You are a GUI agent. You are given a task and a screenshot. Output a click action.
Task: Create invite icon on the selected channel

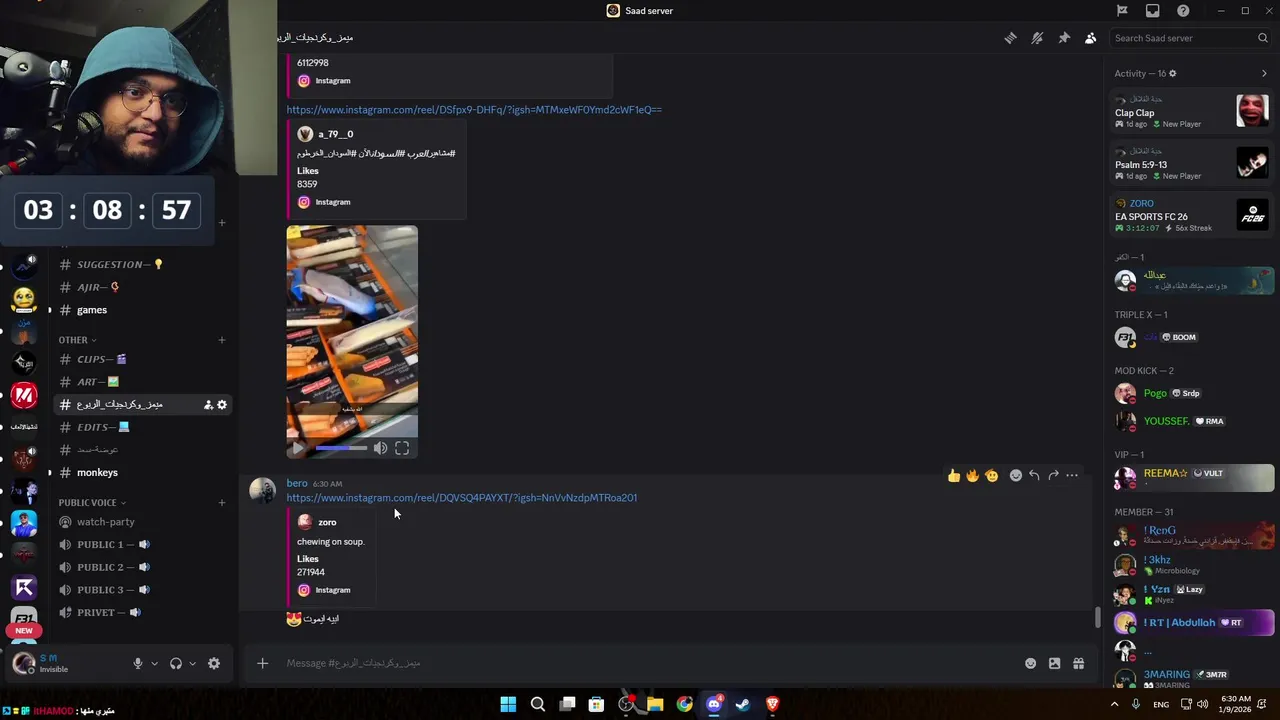(208, 405)
